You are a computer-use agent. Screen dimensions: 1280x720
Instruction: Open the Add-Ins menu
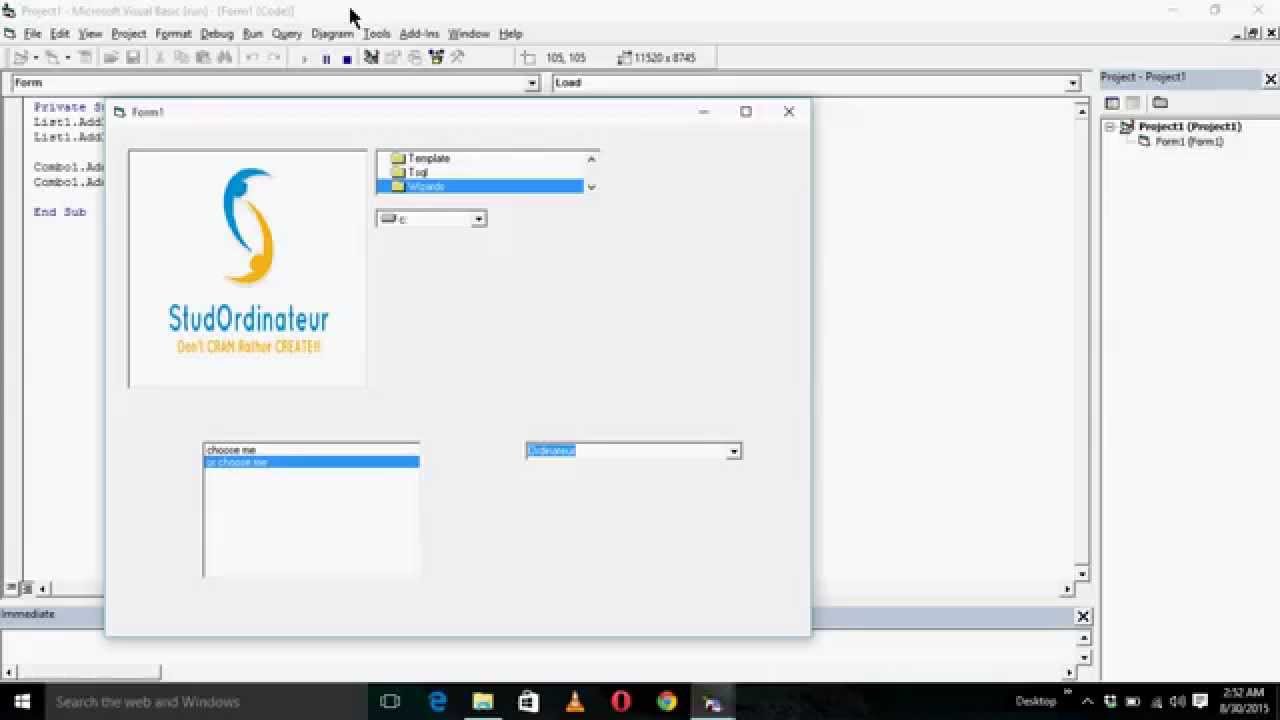419,34
